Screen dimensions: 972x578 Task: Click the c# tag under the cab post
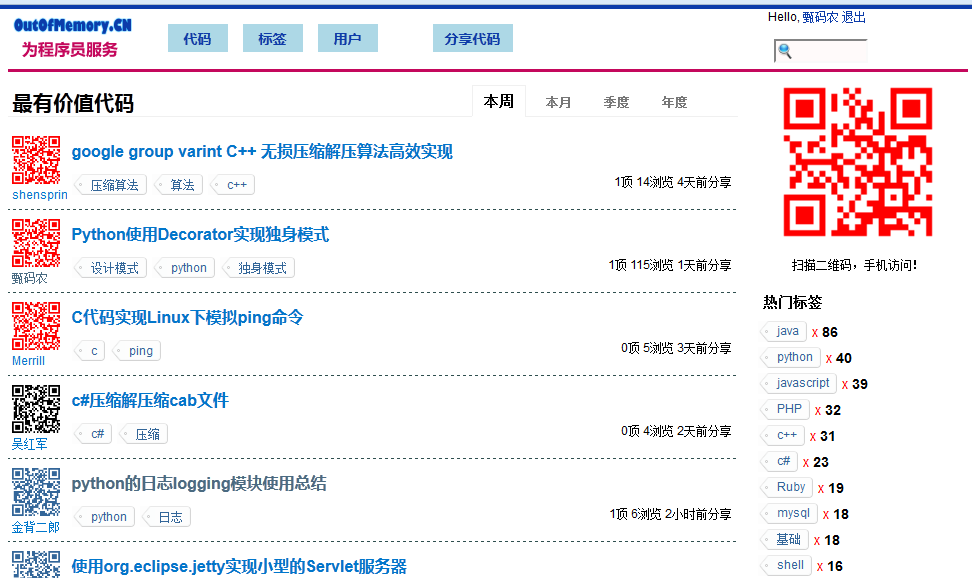point(94,434)
